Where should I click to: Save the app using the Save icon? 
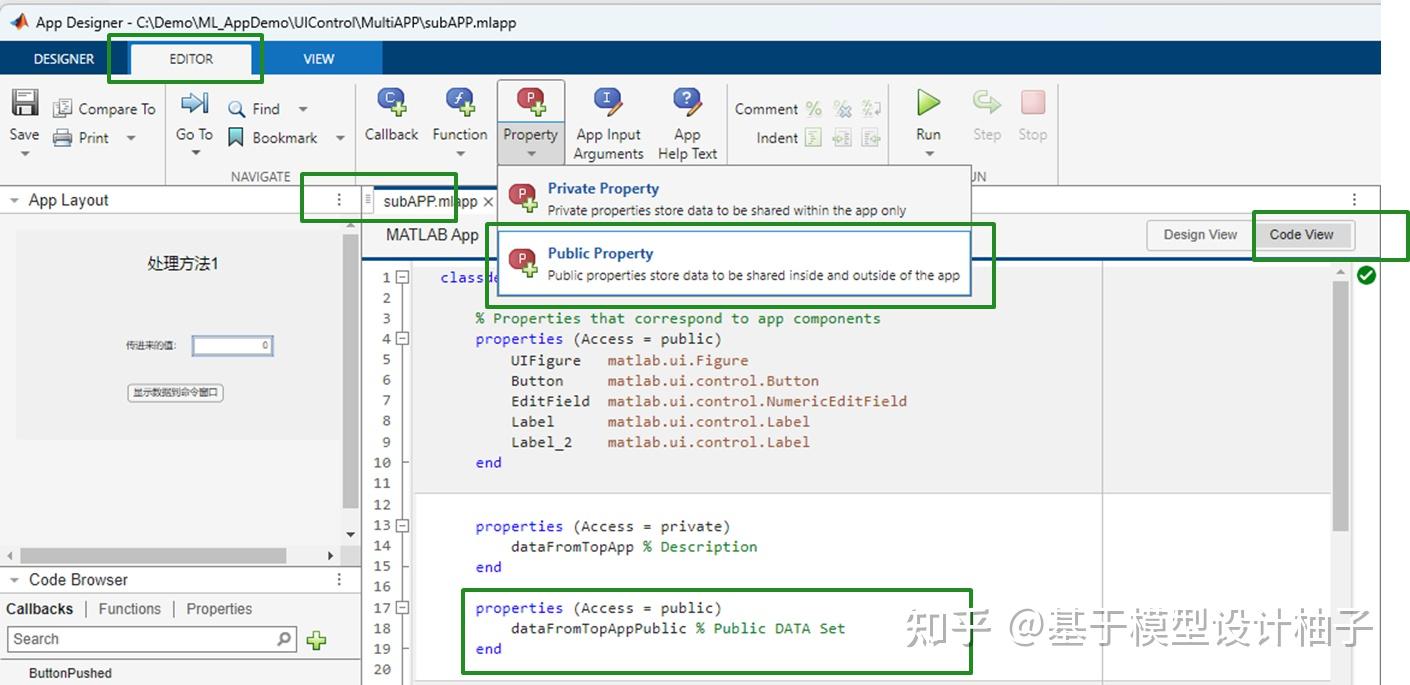(x=23, y=103)
